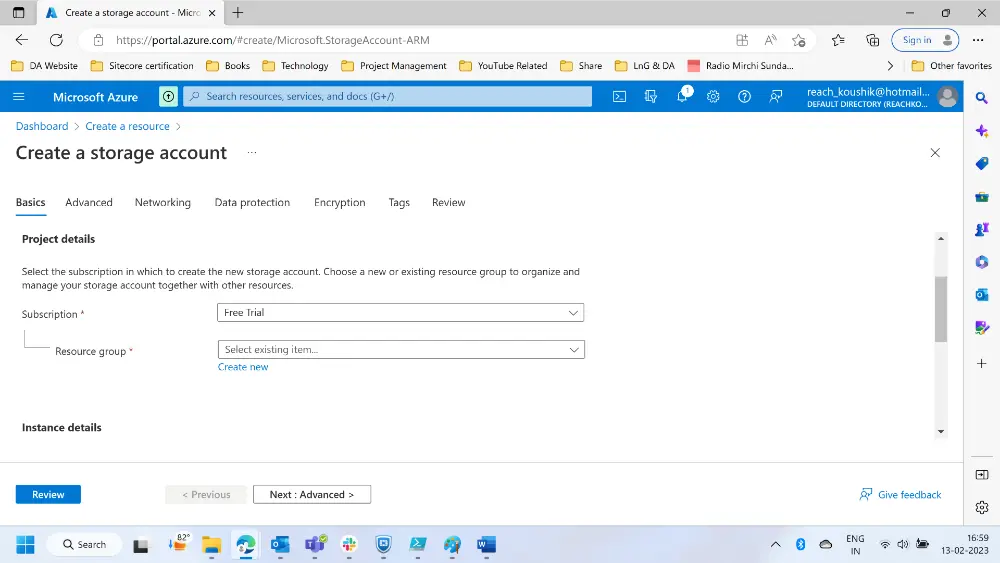This screenshot has width=1000, height=563.
Task: Click Create new resource group link
Action: coord(243,367)
